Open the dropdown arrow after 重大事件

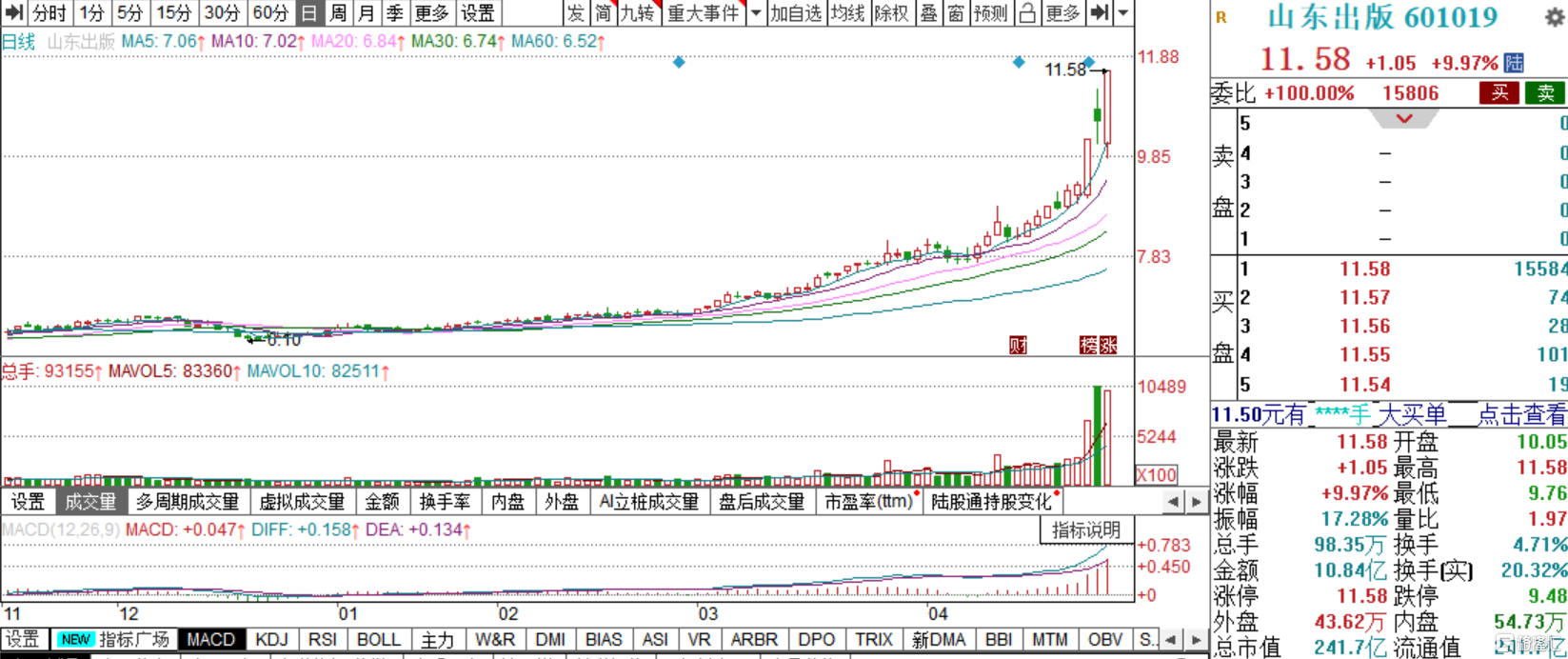(x=757, y=13)
